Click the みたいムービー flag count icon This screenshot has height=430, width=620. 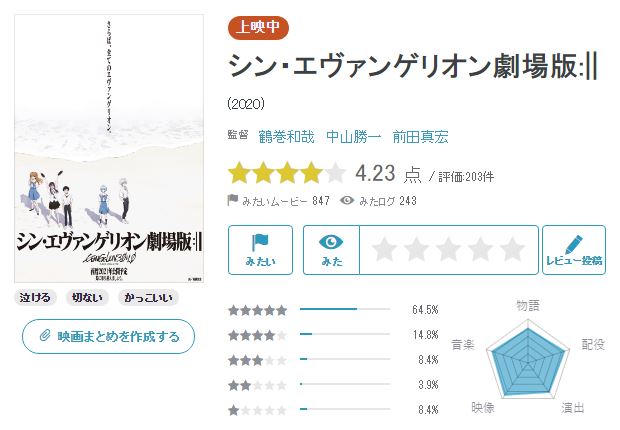(233, 201)
